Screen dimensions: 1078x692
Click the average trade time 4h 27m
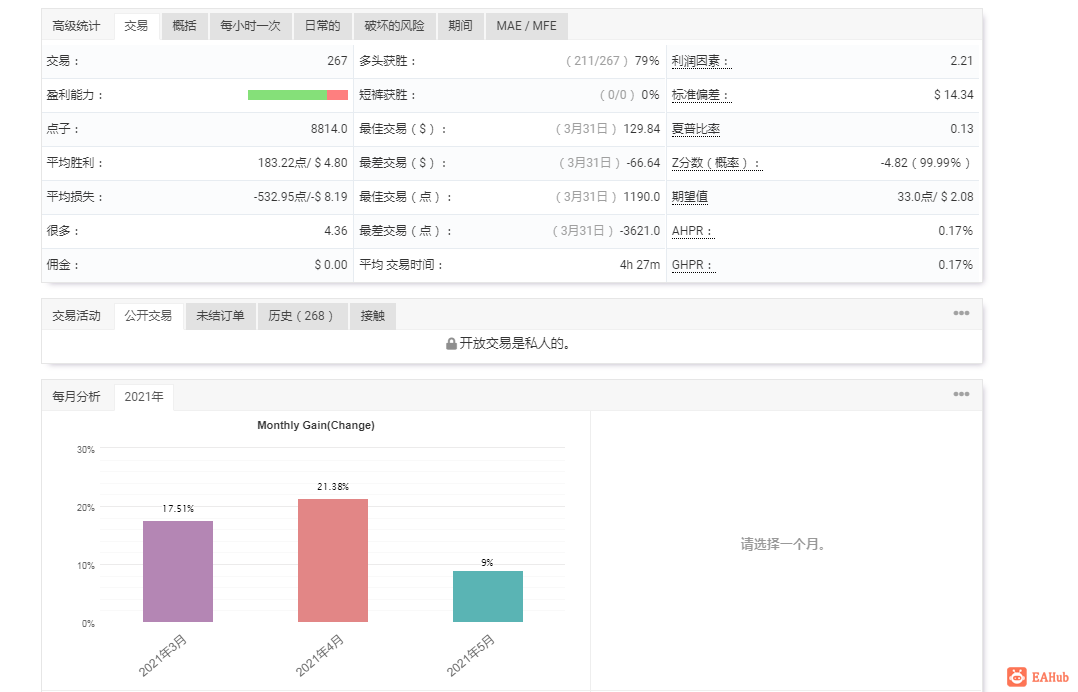pyautogui.click(x=639, y=265)
